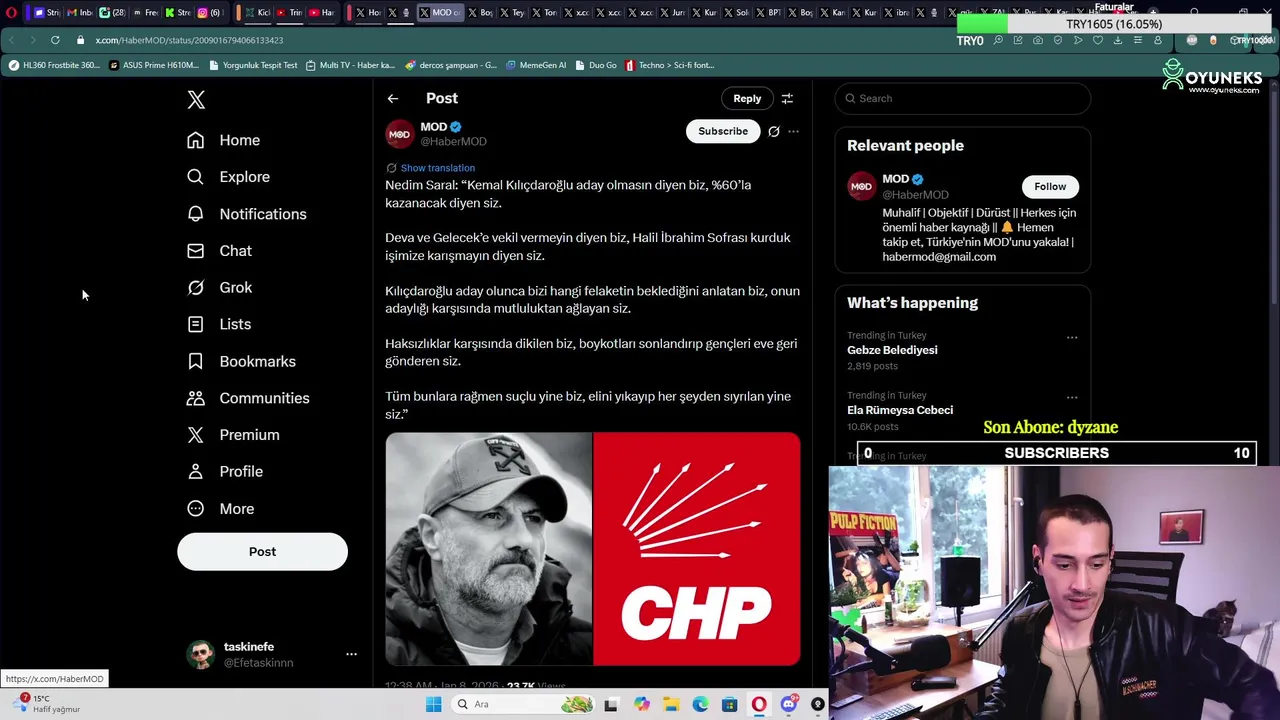Image resolution: width=1280 pixels, height=720 pixels.
Task: Open the Gebze Belediyesi trend
Action: click(892, 350)
